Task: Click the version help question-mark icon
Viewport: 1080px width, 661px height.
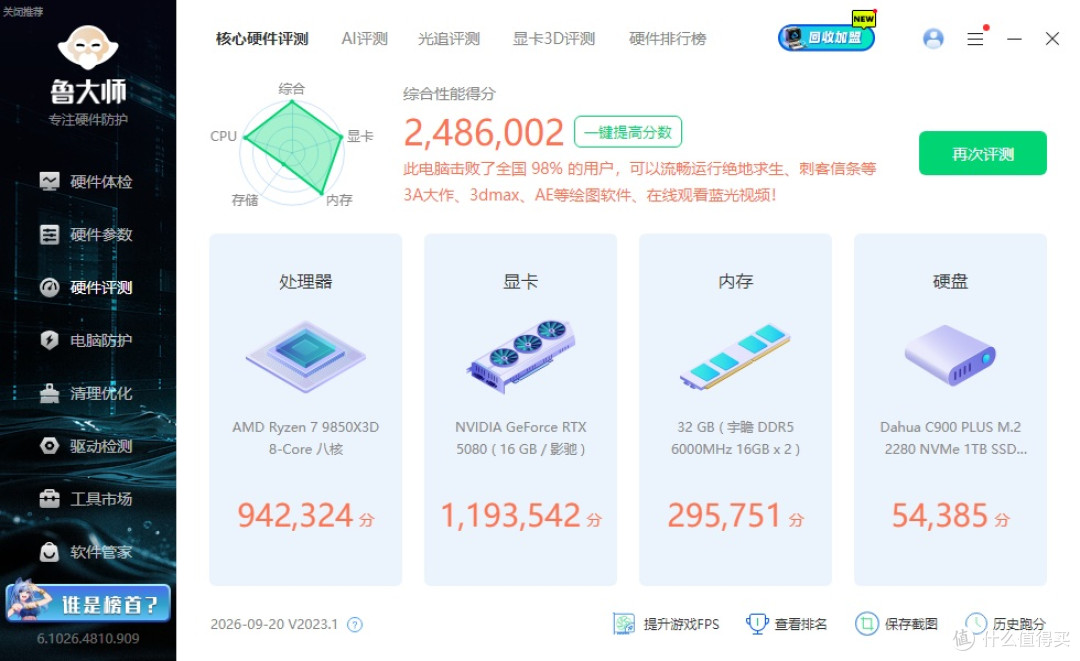Action: point(355,625)
